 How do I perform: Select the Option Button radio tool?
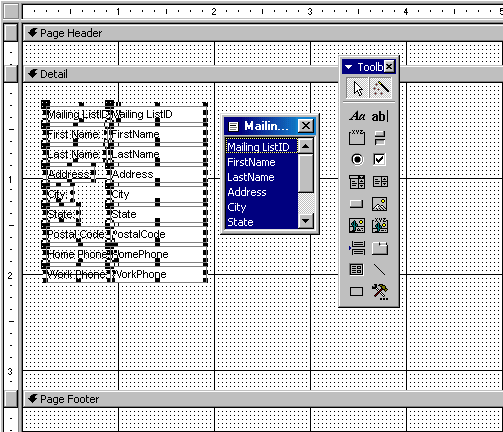tap(357, 159)
